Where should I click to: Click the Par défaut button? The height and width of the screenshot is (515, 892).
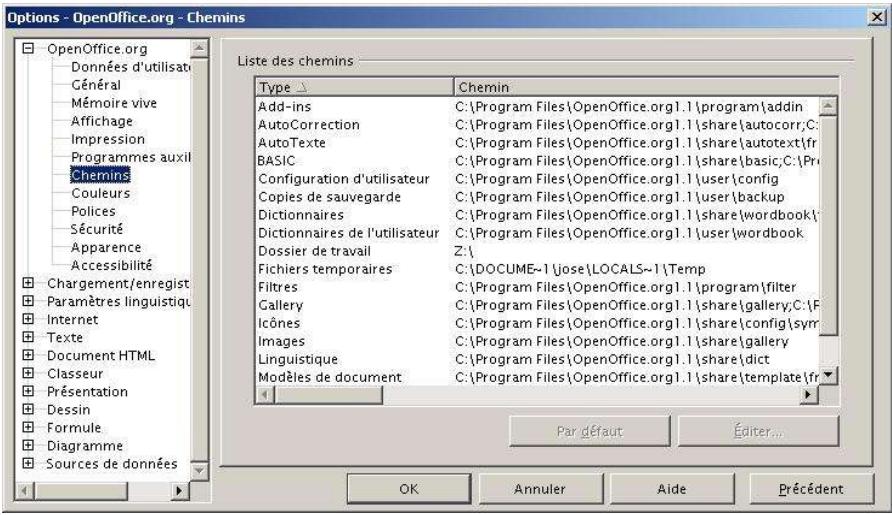[x=589, y=431]
